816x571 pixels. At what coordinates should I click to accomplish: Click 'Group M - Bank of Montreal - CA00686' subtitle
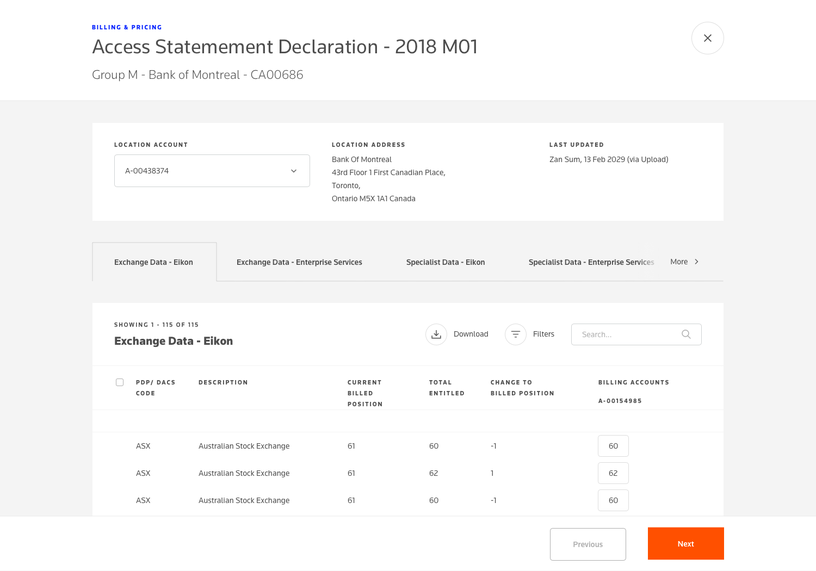pos(197,74)
